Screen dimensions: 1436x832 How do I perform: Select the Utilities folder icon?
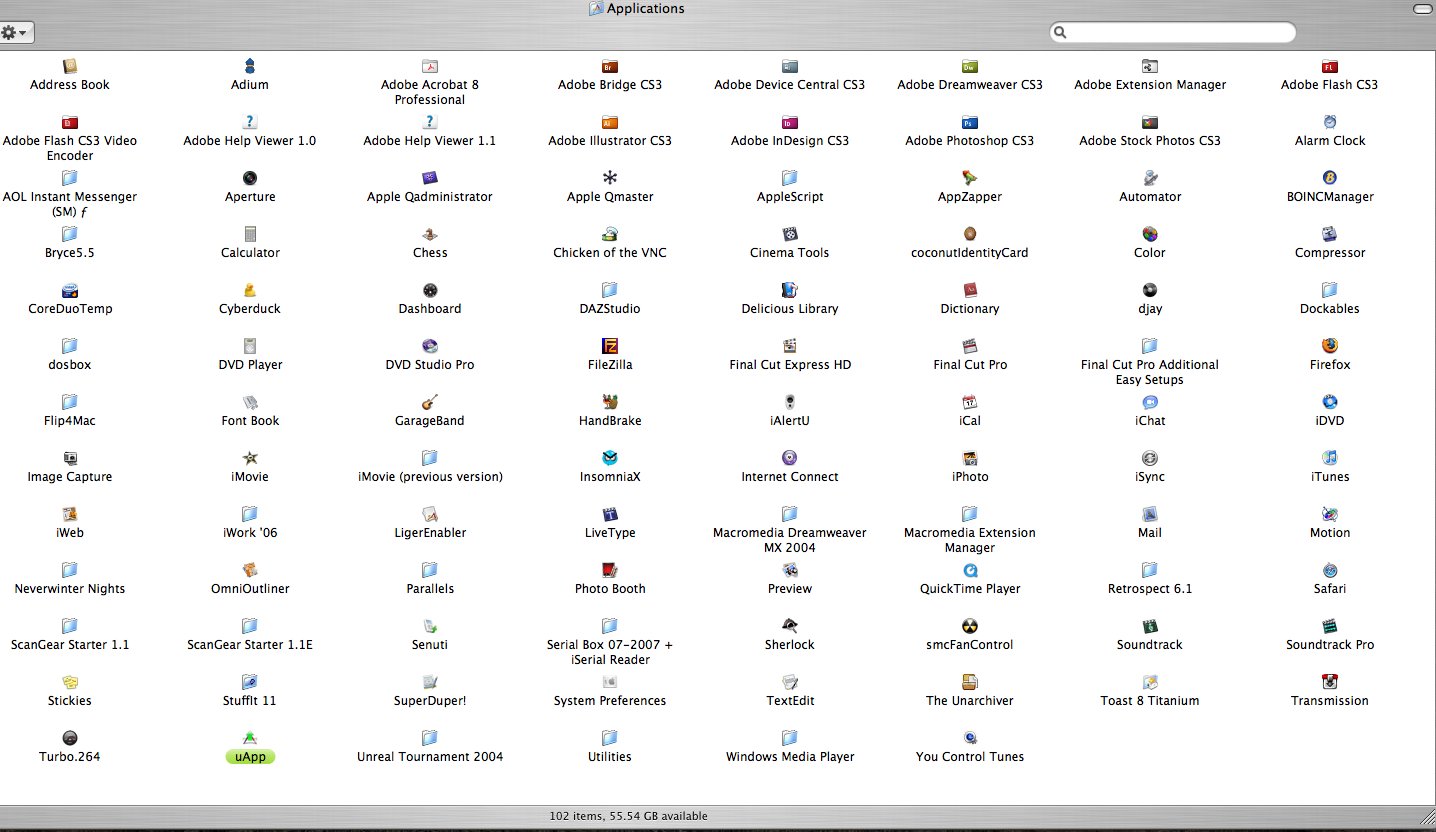coord(610,738)
